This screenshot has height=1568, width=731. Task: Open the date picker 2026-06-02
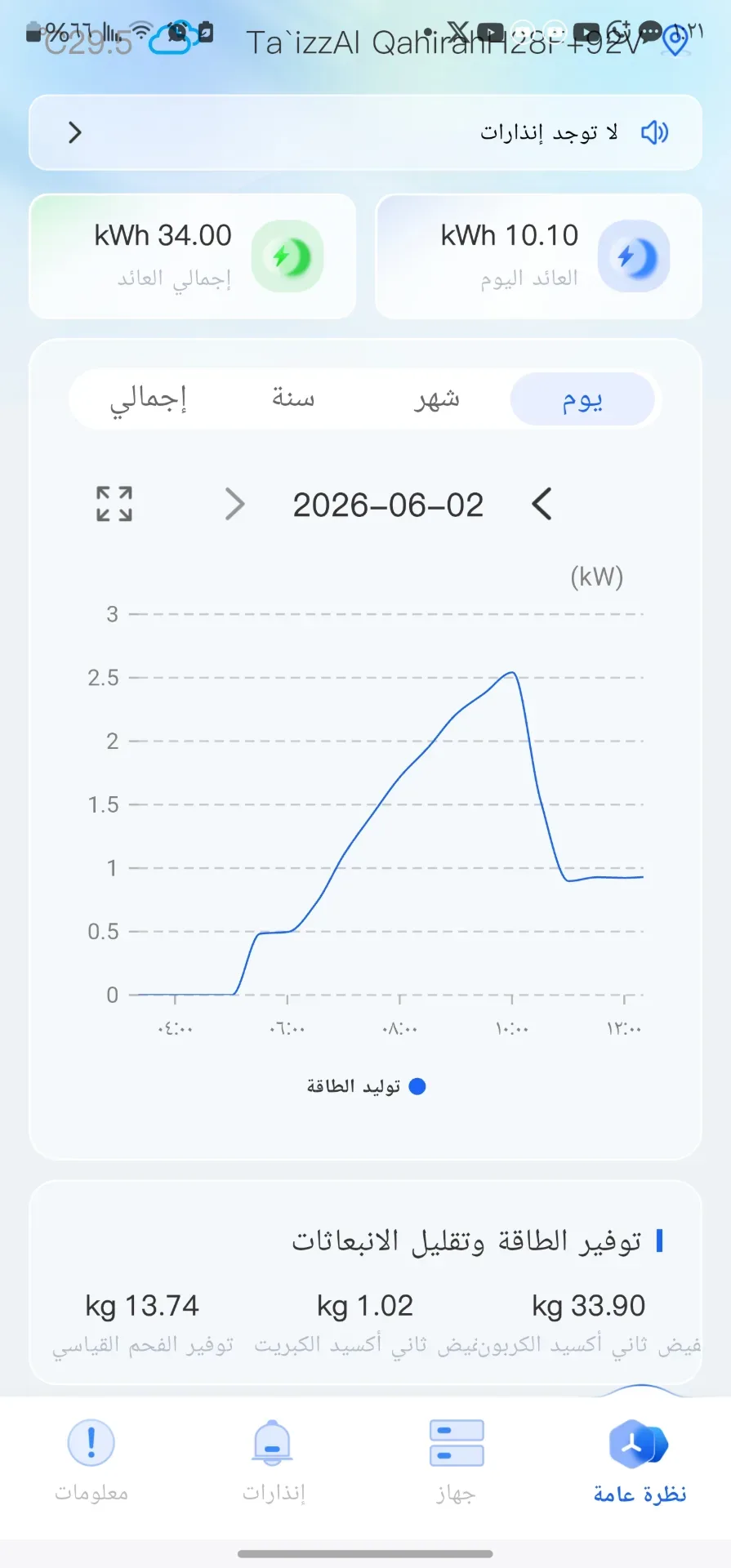click(388, 505)
